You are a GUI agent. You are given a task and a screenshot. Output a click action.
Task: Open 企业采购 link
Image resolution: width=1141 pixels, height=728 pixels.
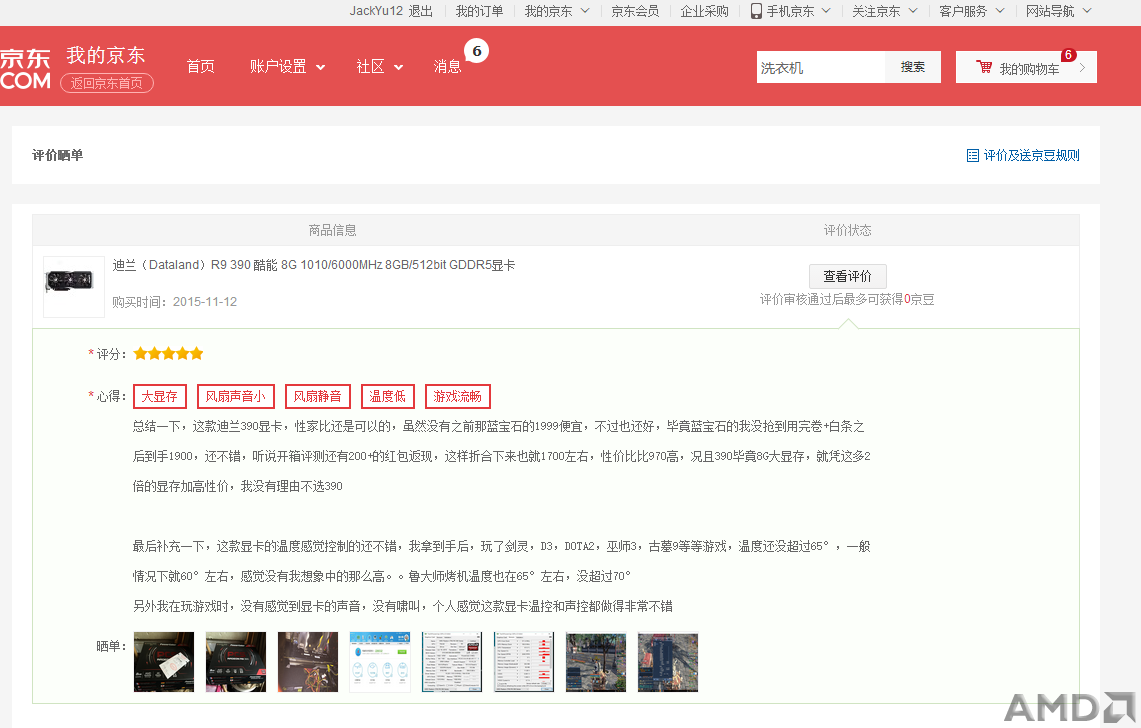(704, 11)
